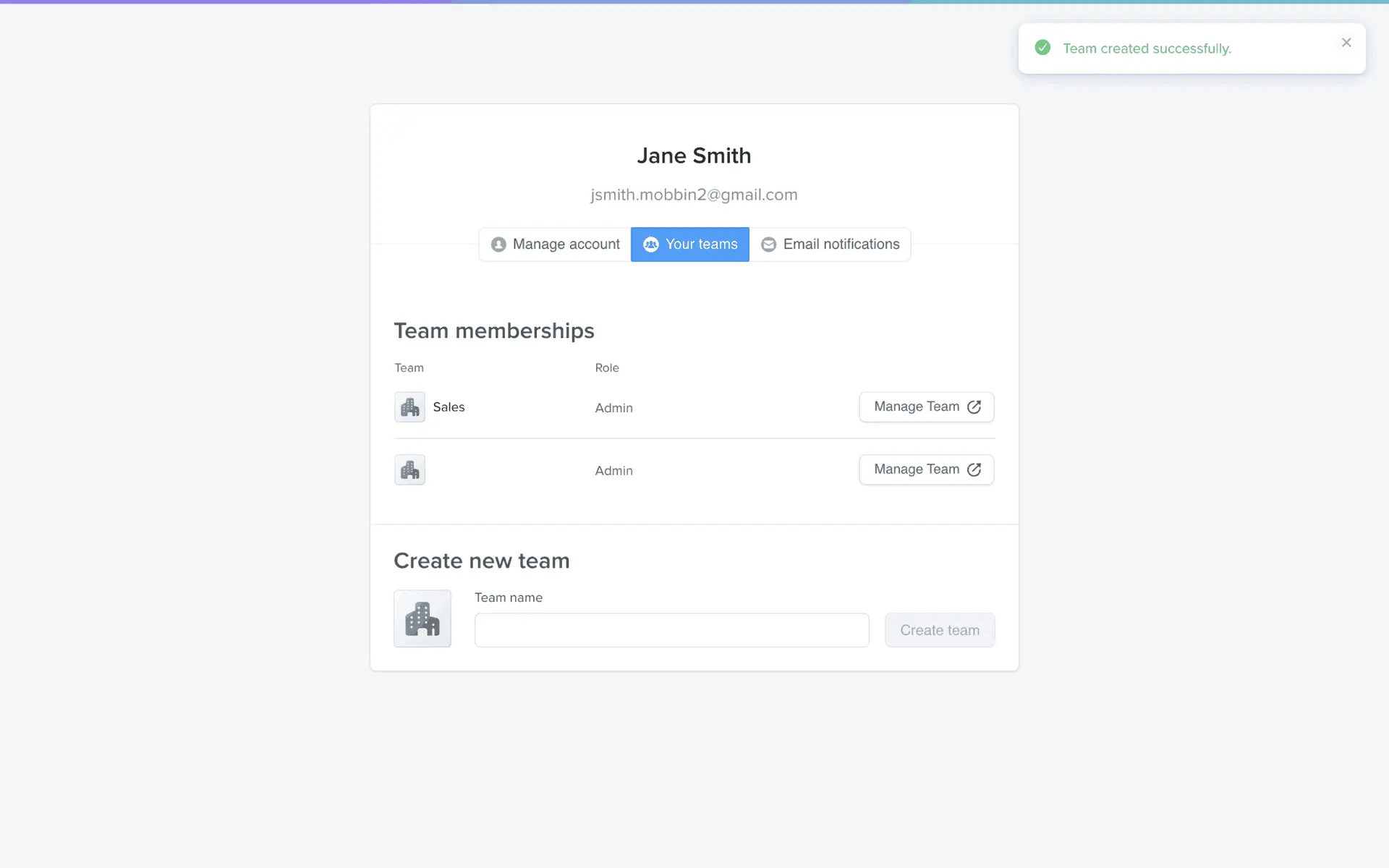Click the unnamed team's building icon
The image size is (1389, 868).
click(x=409, y=470)
